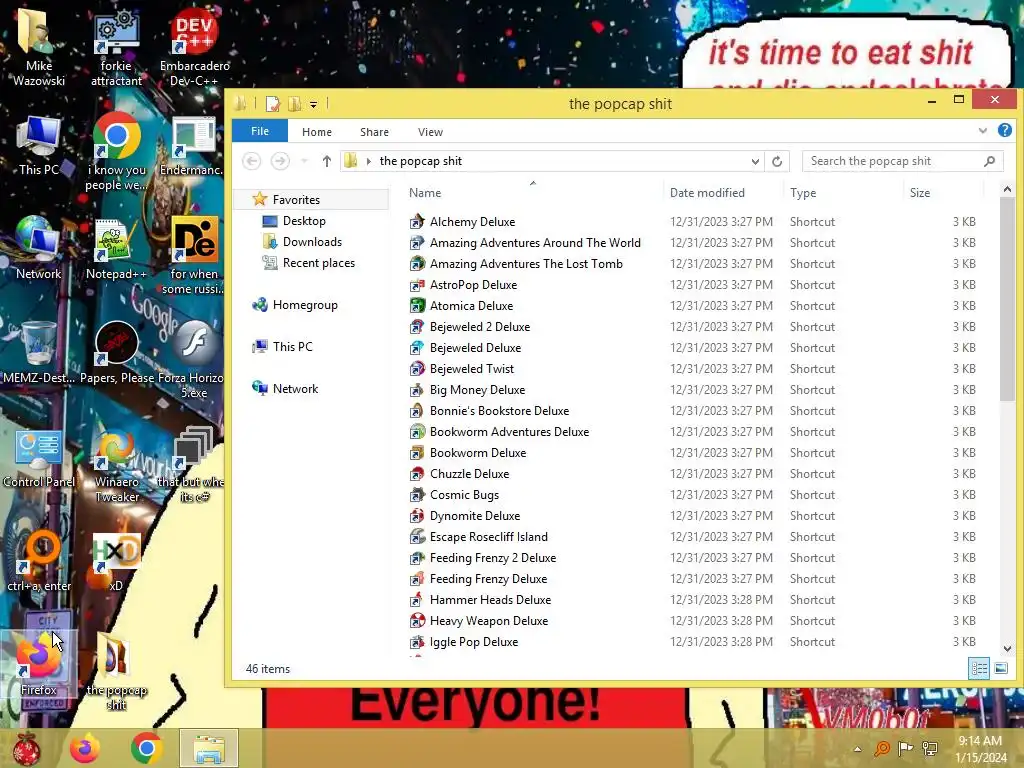
Task: Select Network in navigation pane
Action: (x=295, y=389)
